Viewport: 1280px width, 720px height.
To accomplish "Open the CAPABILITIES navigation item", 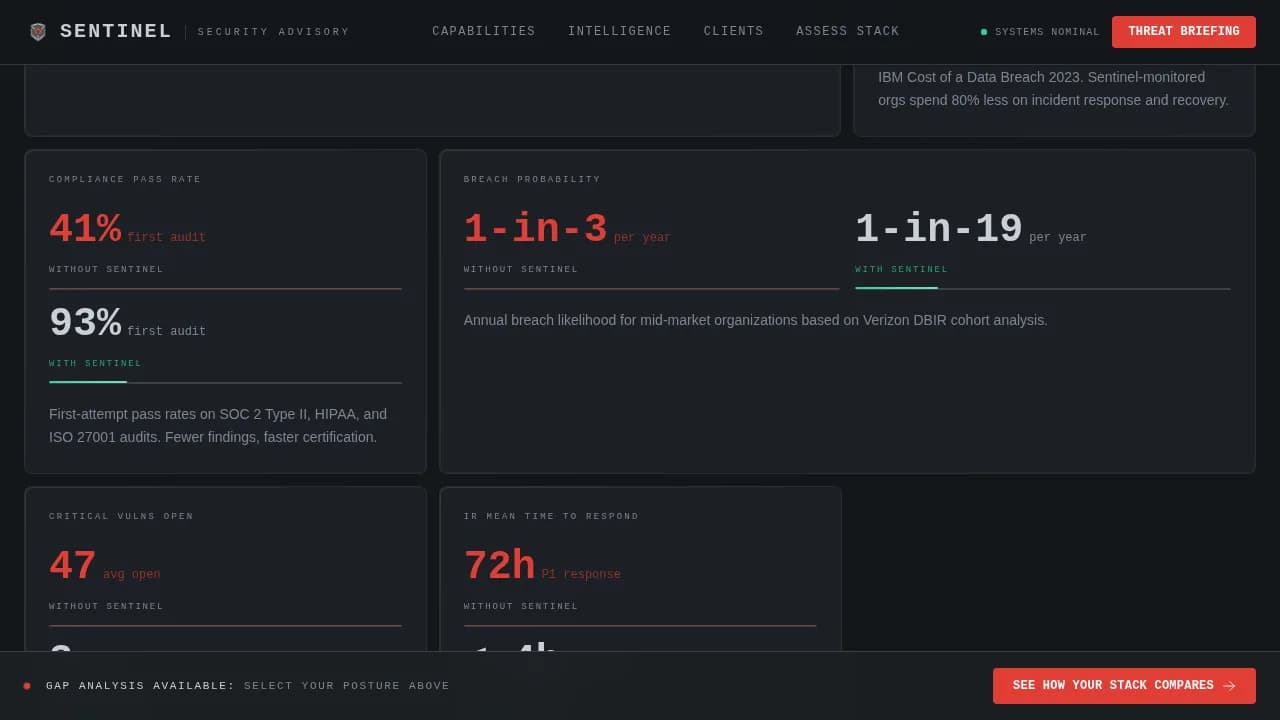I will click(484, 31).
